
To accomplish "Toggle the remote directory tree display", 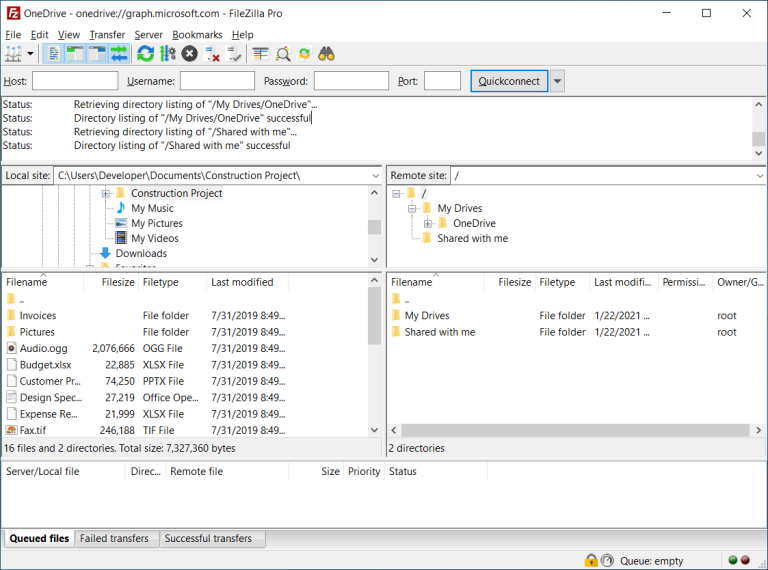I will 96,54.
